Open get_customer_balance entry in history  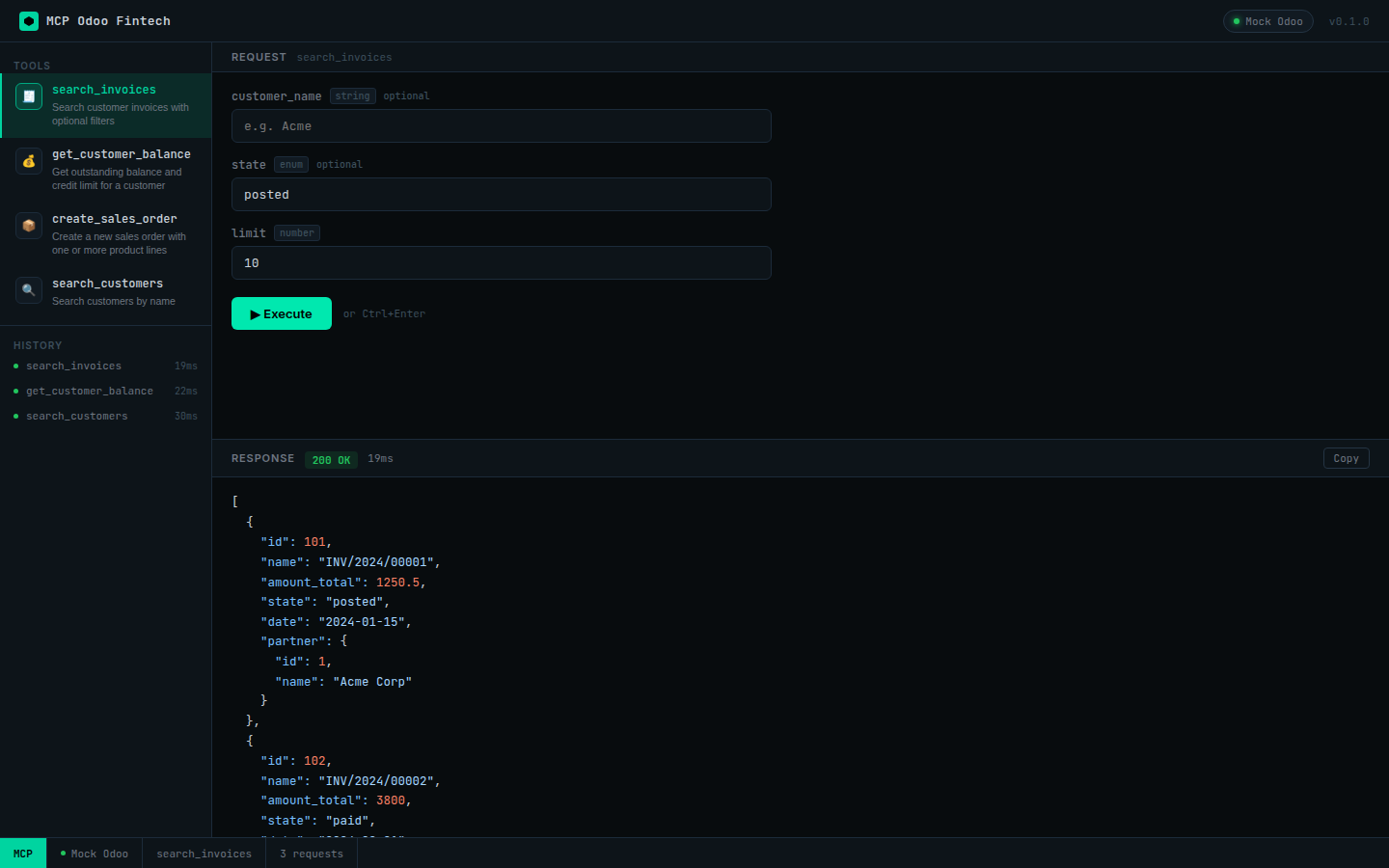pyautogui.click(x=106, y=392)
